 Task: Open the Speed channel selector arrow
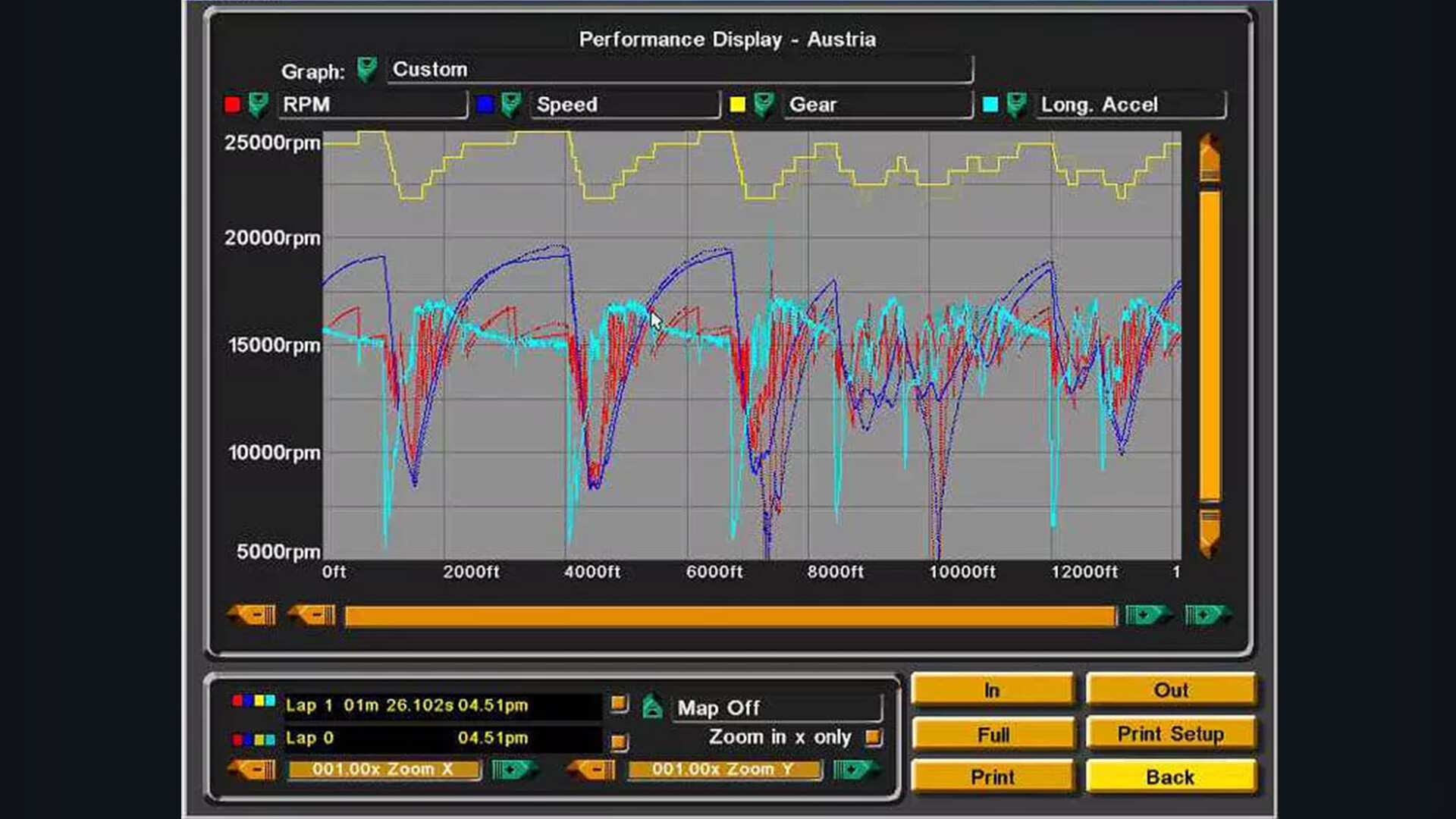tap(511, 105)
